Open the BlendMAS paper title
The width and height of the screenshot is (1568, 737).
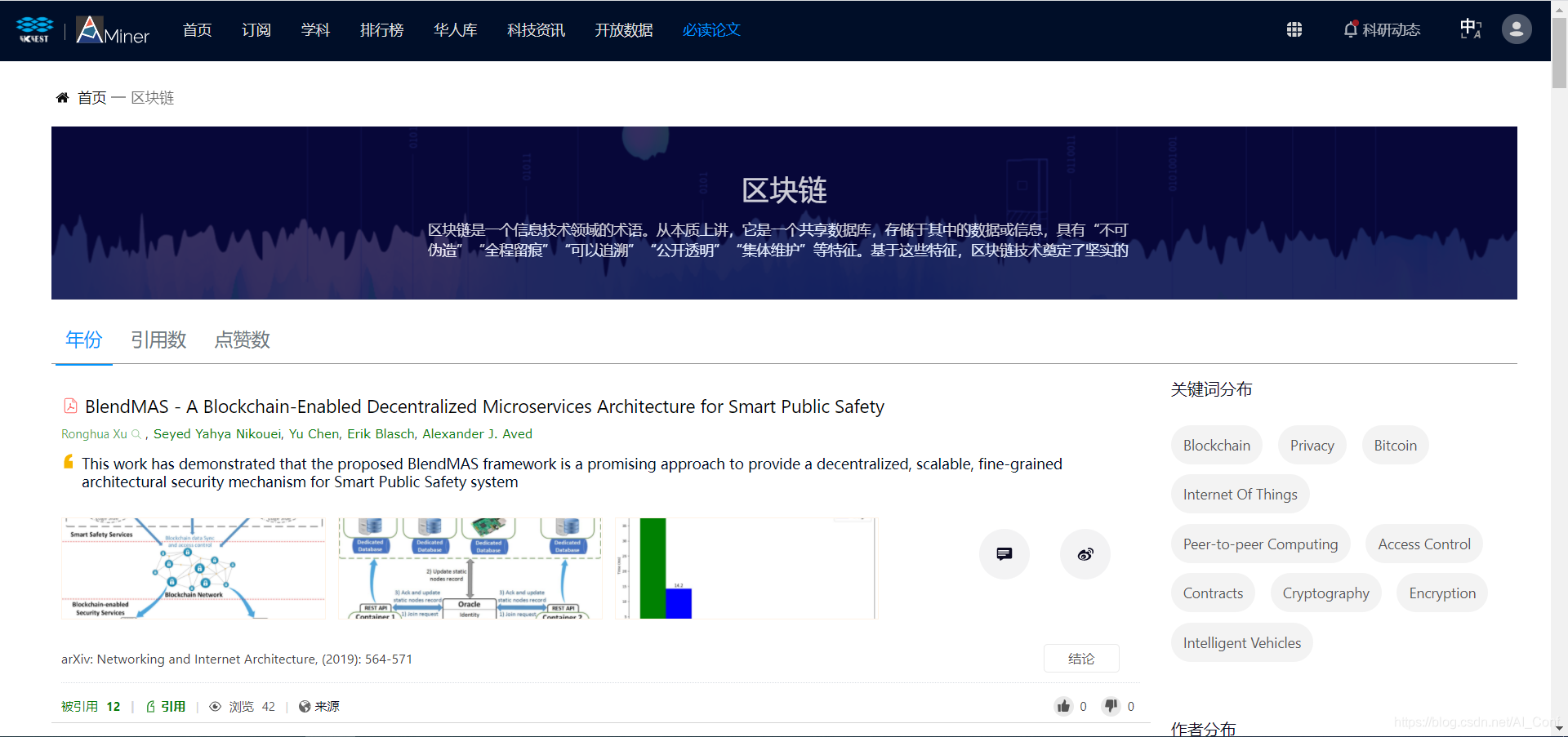pos(484,406)
